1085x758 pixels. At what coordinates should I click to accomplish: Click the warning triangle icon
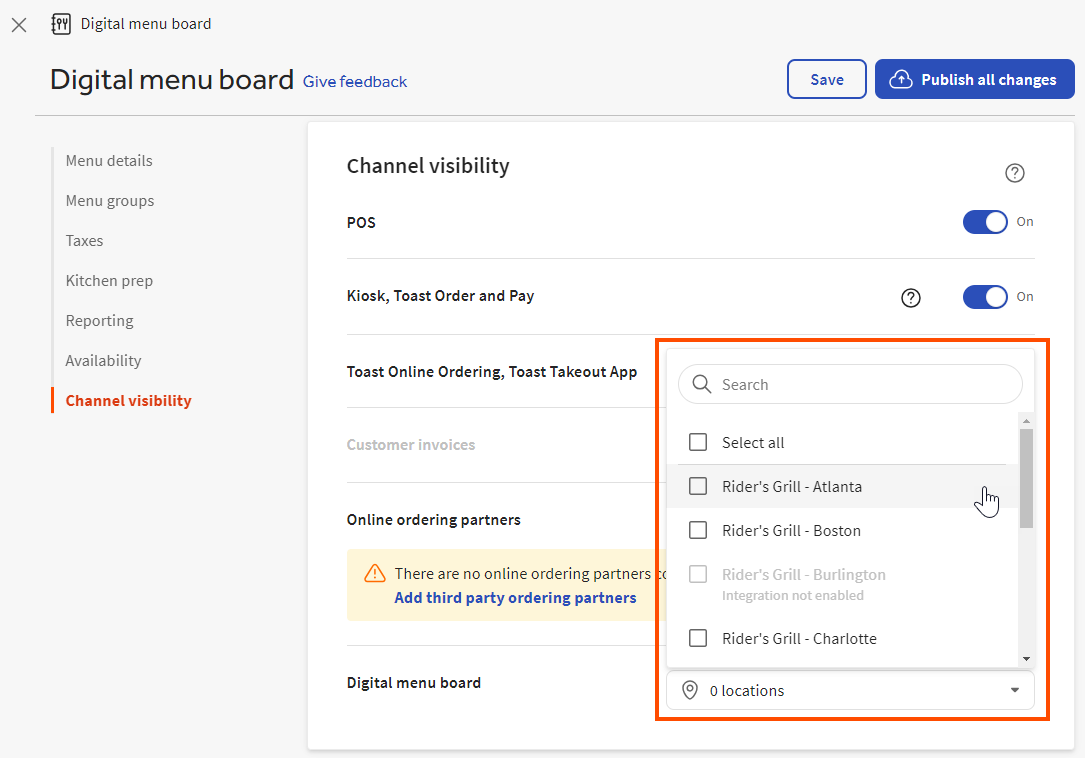tap(375, 574)
